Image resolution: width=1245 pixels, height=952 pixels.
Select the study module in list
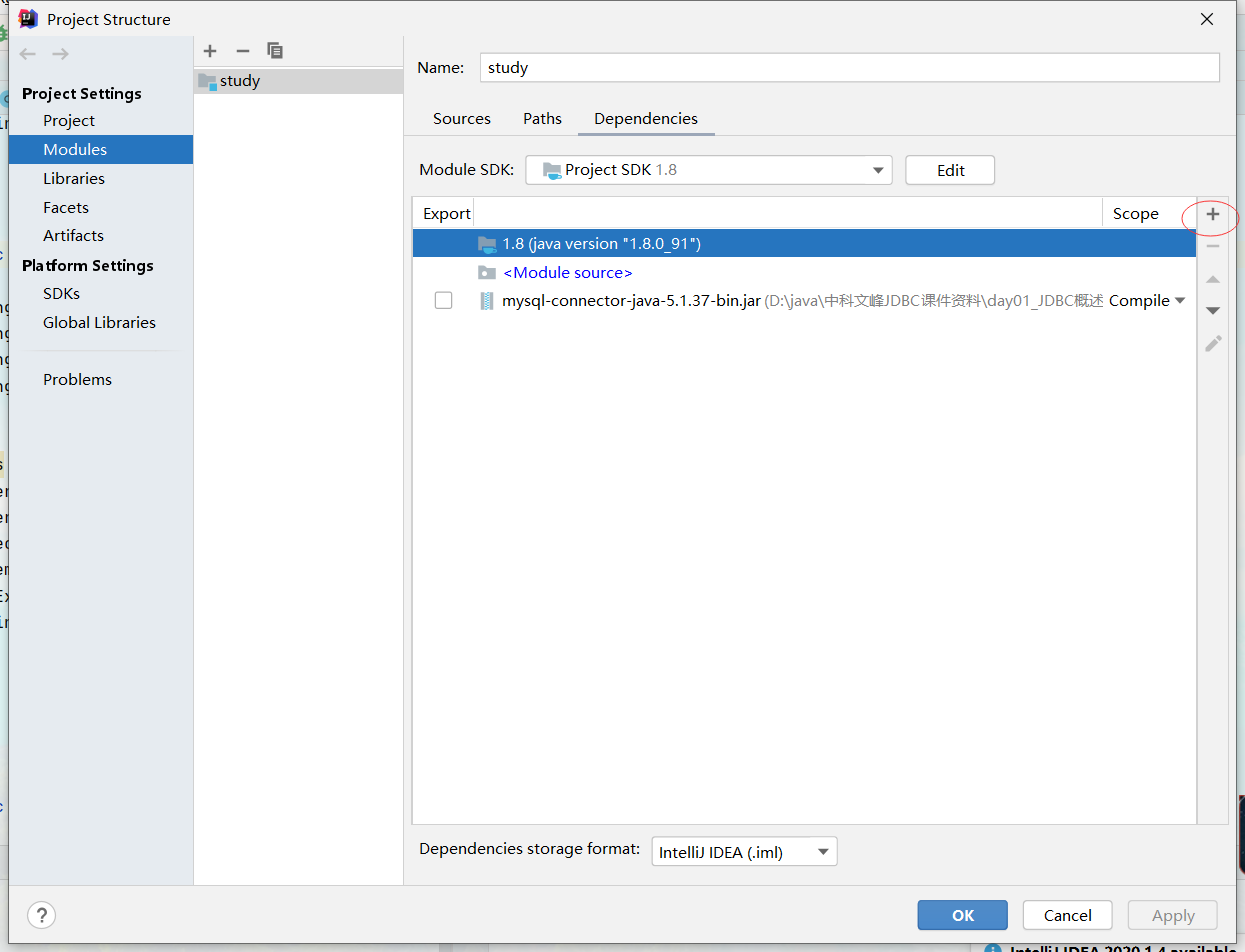click(x=298, y=81)
